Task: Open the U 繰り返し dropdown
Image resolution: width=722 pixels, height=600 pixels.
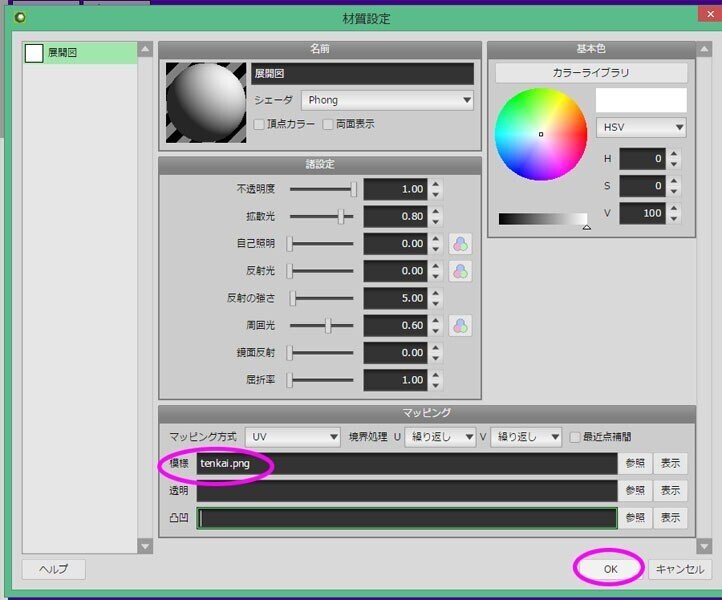Action: pyautogui.click(x=440, y=437)
